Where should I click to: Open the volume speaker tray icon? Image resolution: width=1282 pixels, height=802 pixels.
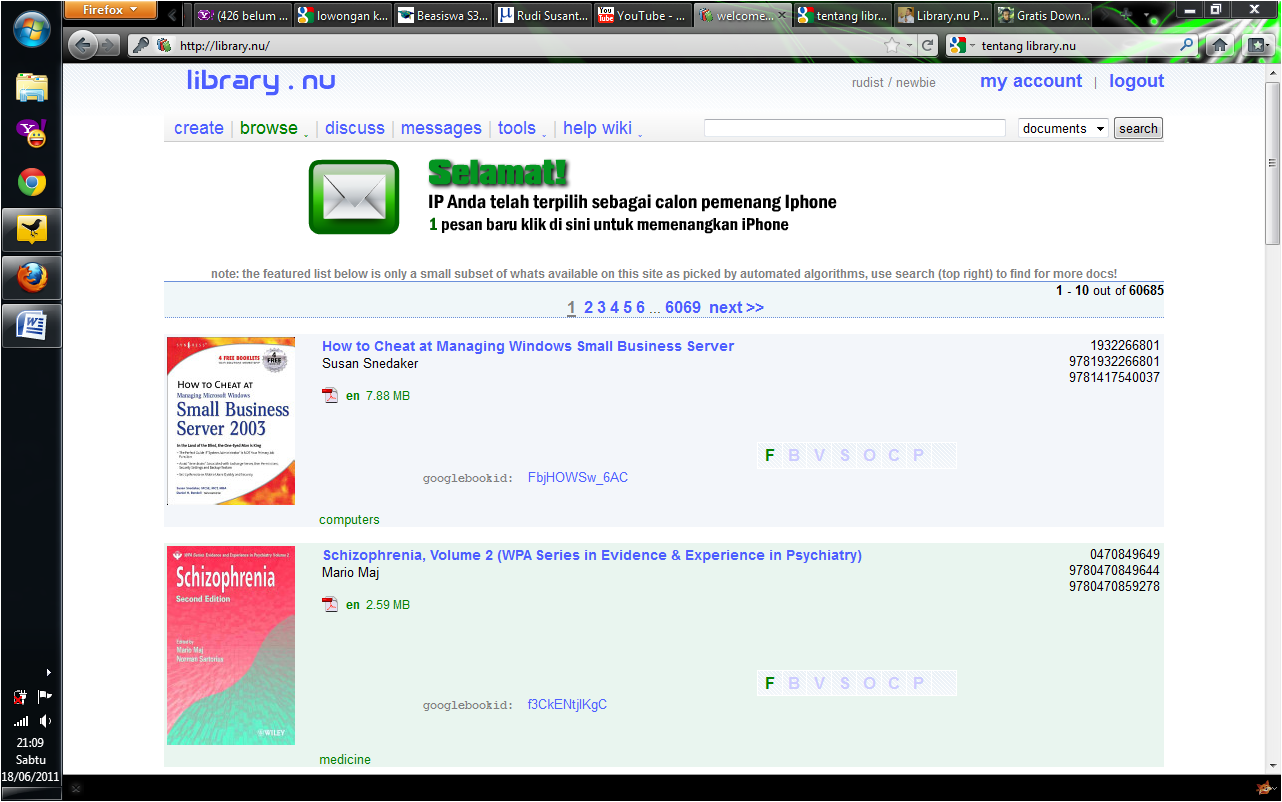(x=45, y=720)
